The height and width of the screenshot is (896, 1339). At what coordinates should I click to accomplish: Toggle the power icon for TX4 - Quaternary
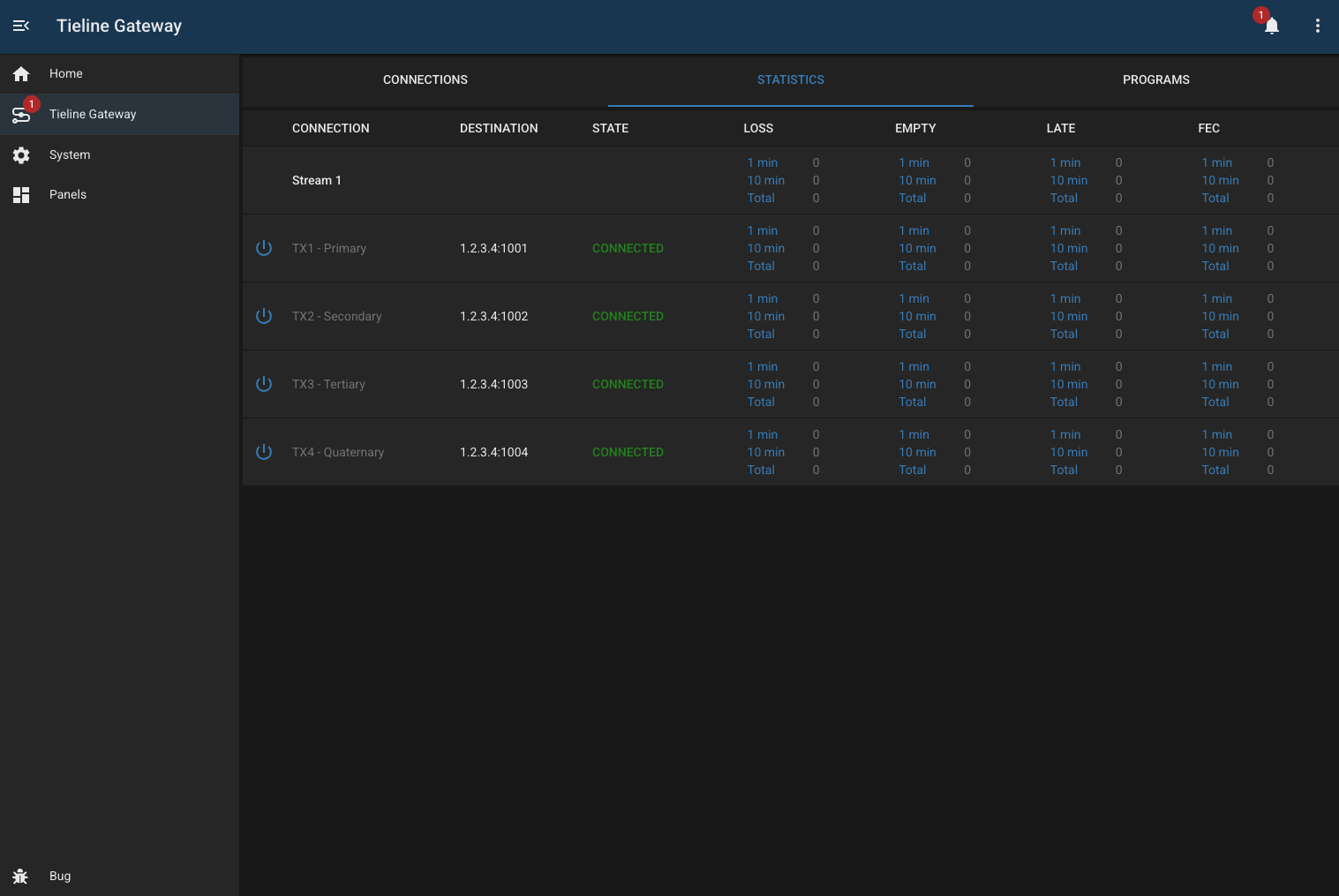tap(264, 452)
